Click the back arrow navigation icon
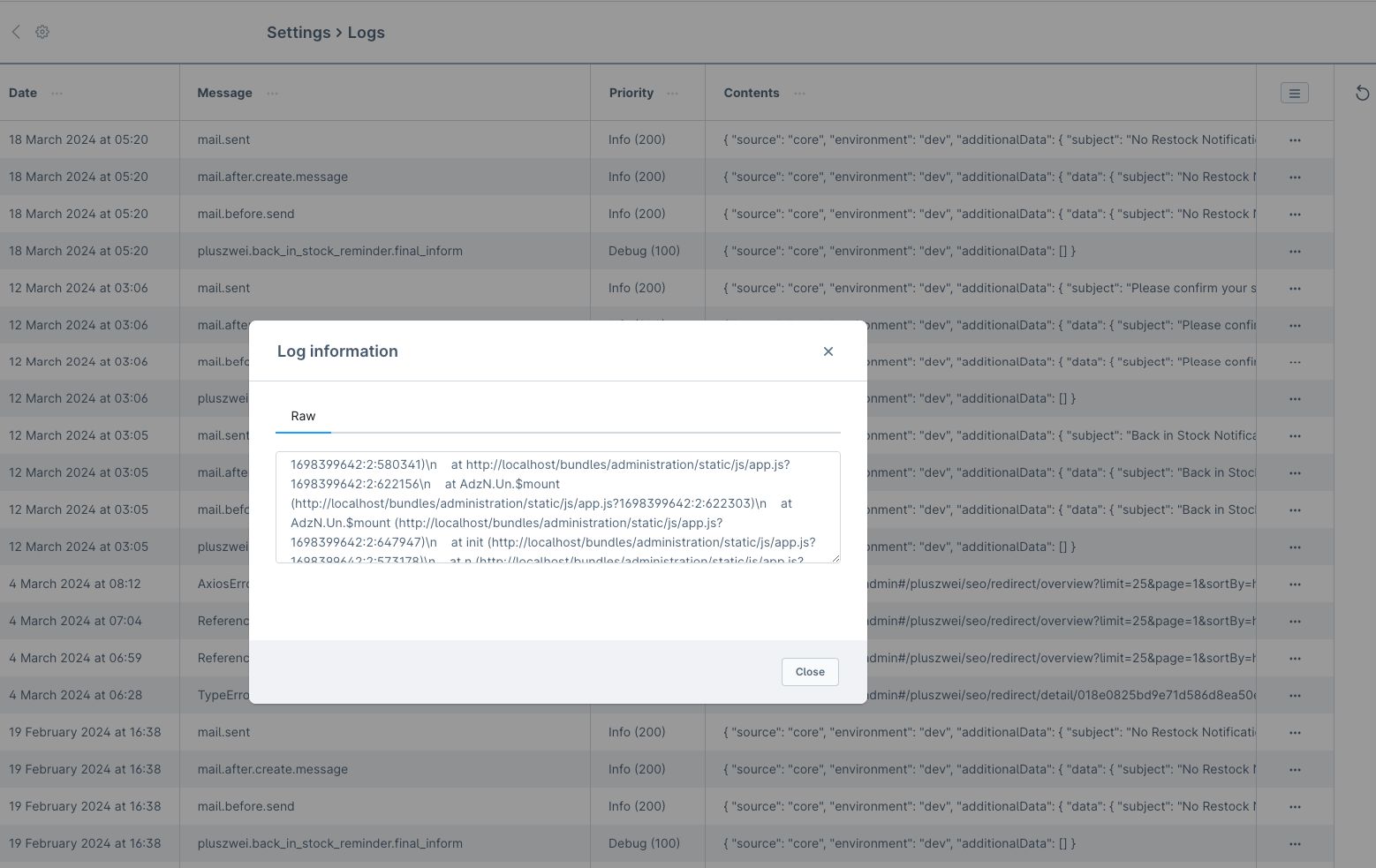The width and height of the screenshot is (1376, 868). pyautogui.click(x=15, y=32)
